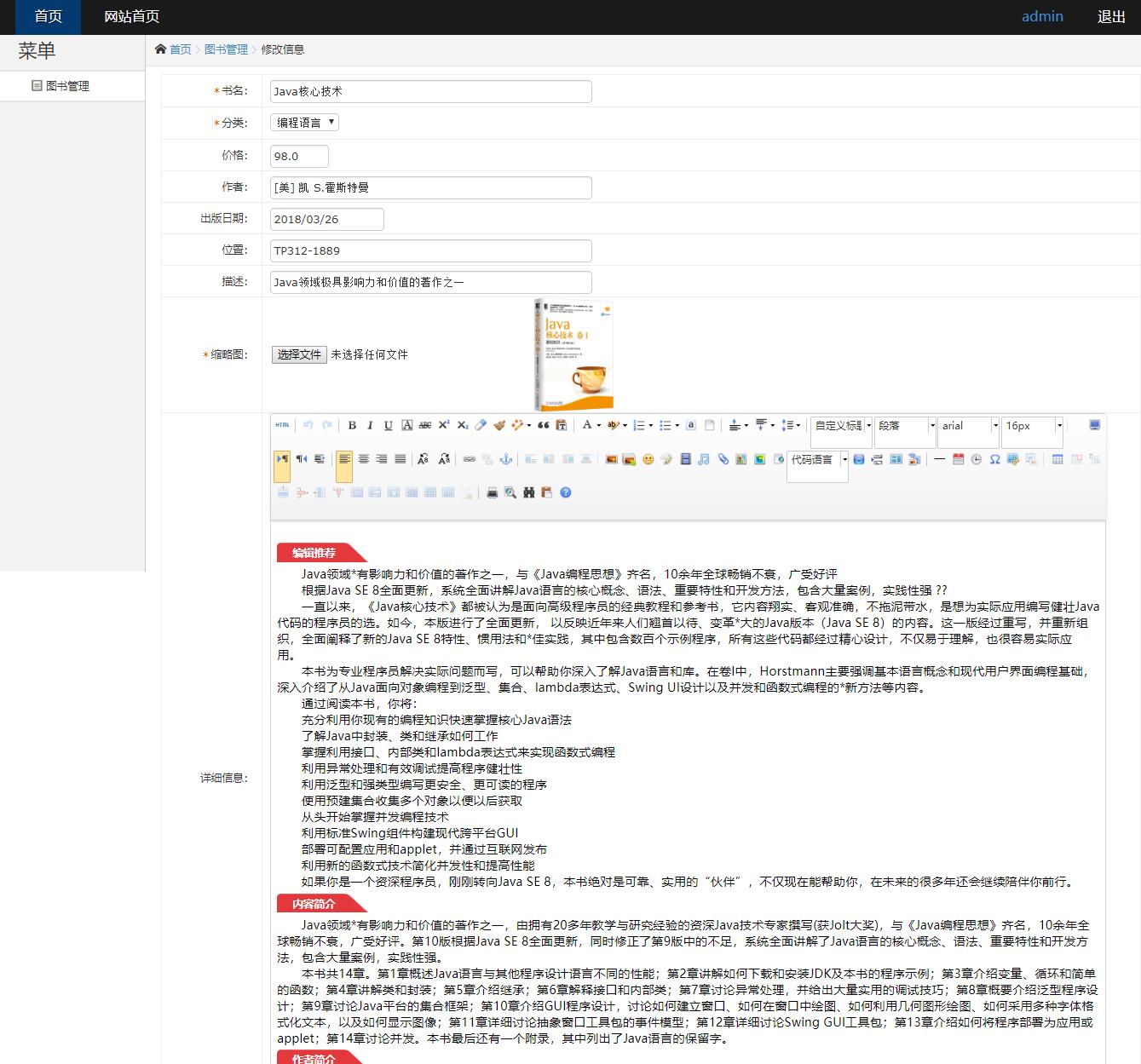Apply strikethrough formatting in the editor
1141x1064 pixels.
point(425,425)
